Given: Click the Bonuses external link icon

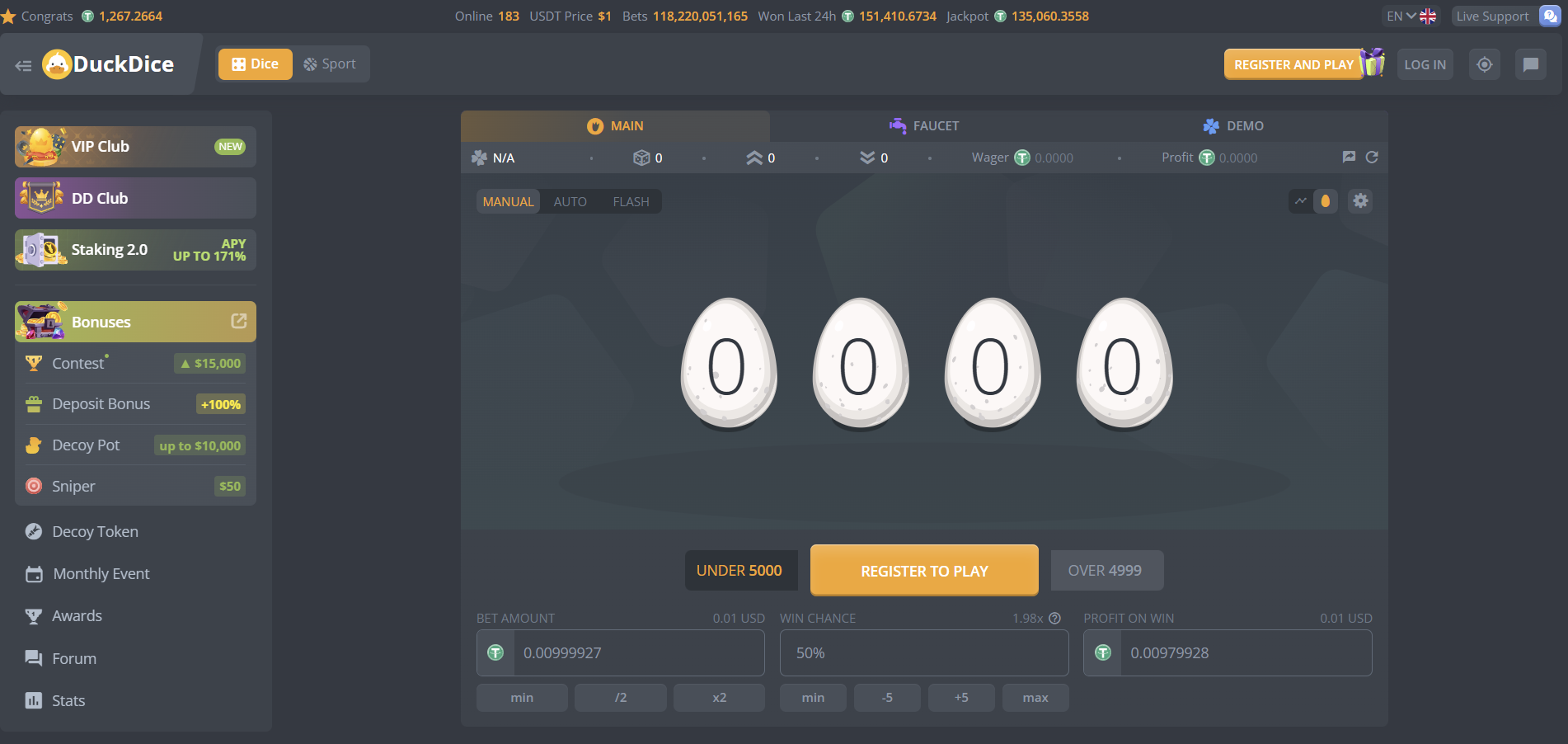Looking at the screenshot, I should tap(239, 321).
